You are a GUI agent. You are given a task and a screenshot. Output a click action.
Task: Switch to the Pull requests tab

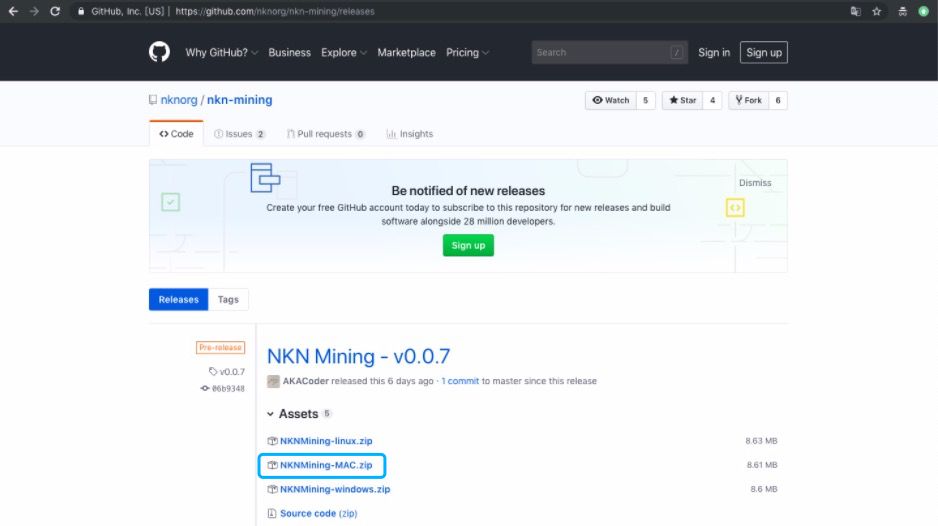(x=325, y=134)
